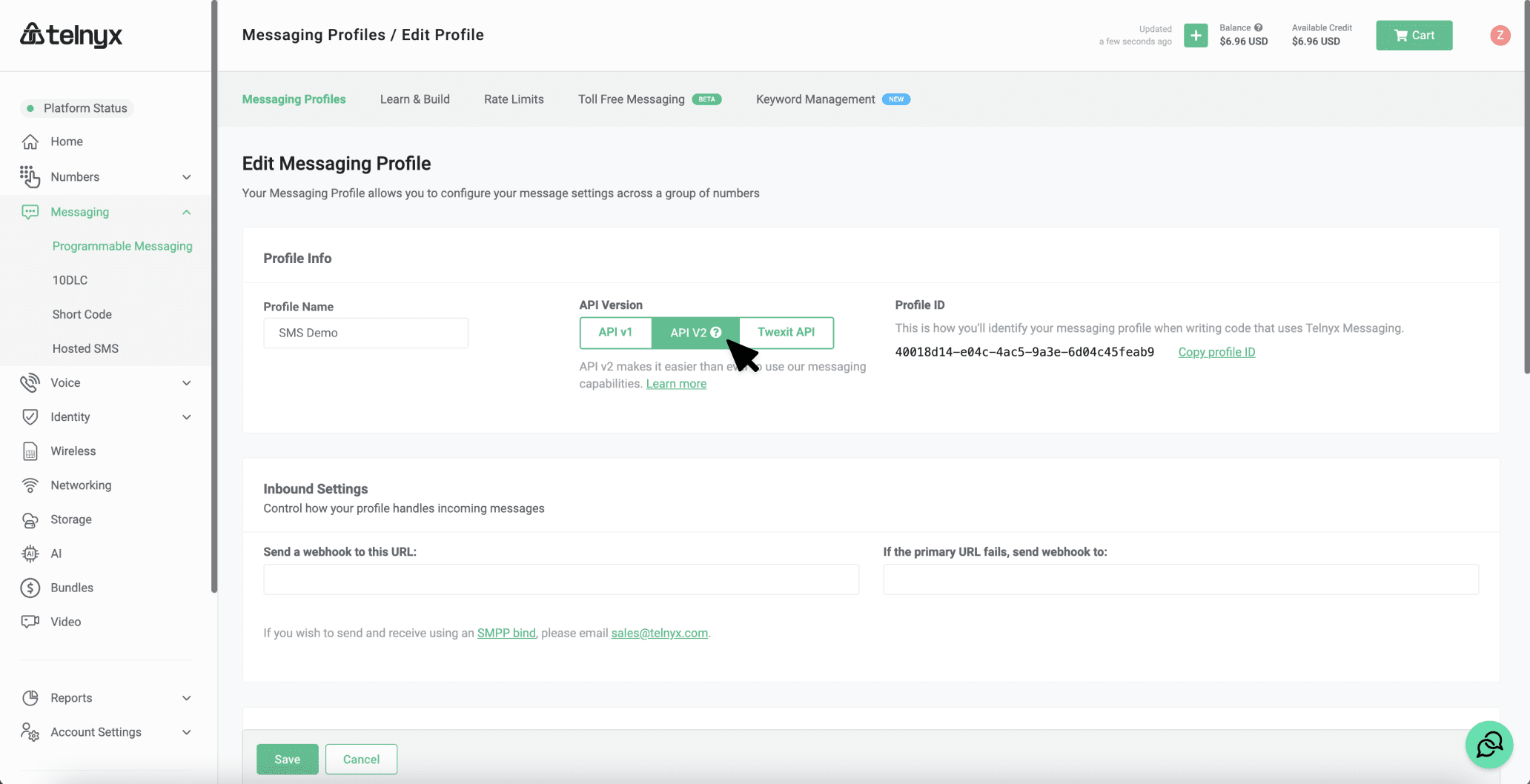This screenshot has width=1530, height=784.
Task: Click the Profile Name input field
Action: 365,333
